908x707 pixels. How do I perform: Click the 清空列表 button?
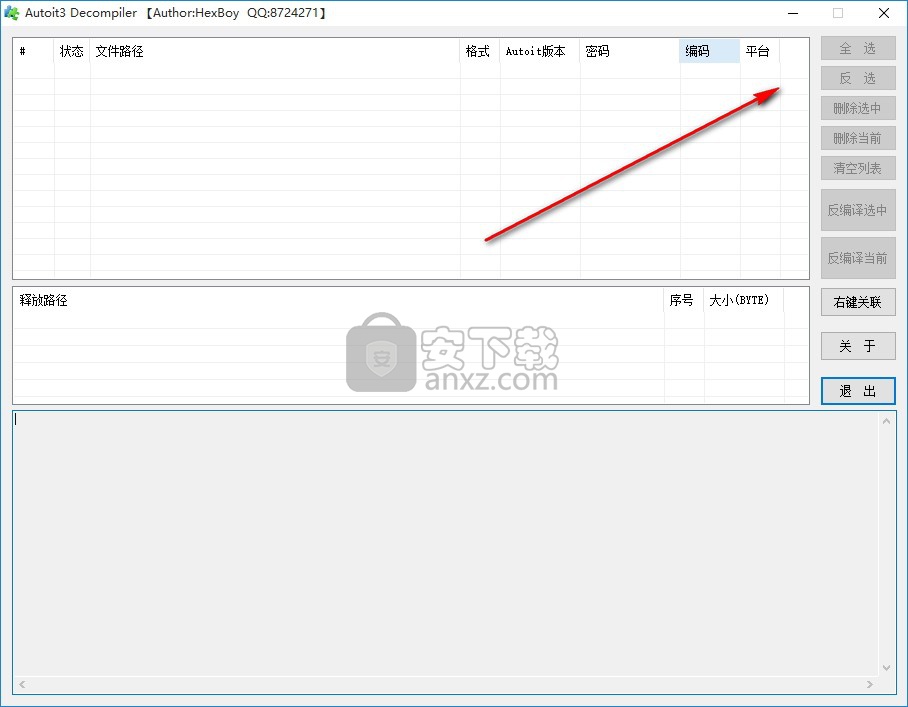pyautogui.click(x=858, y=168)
